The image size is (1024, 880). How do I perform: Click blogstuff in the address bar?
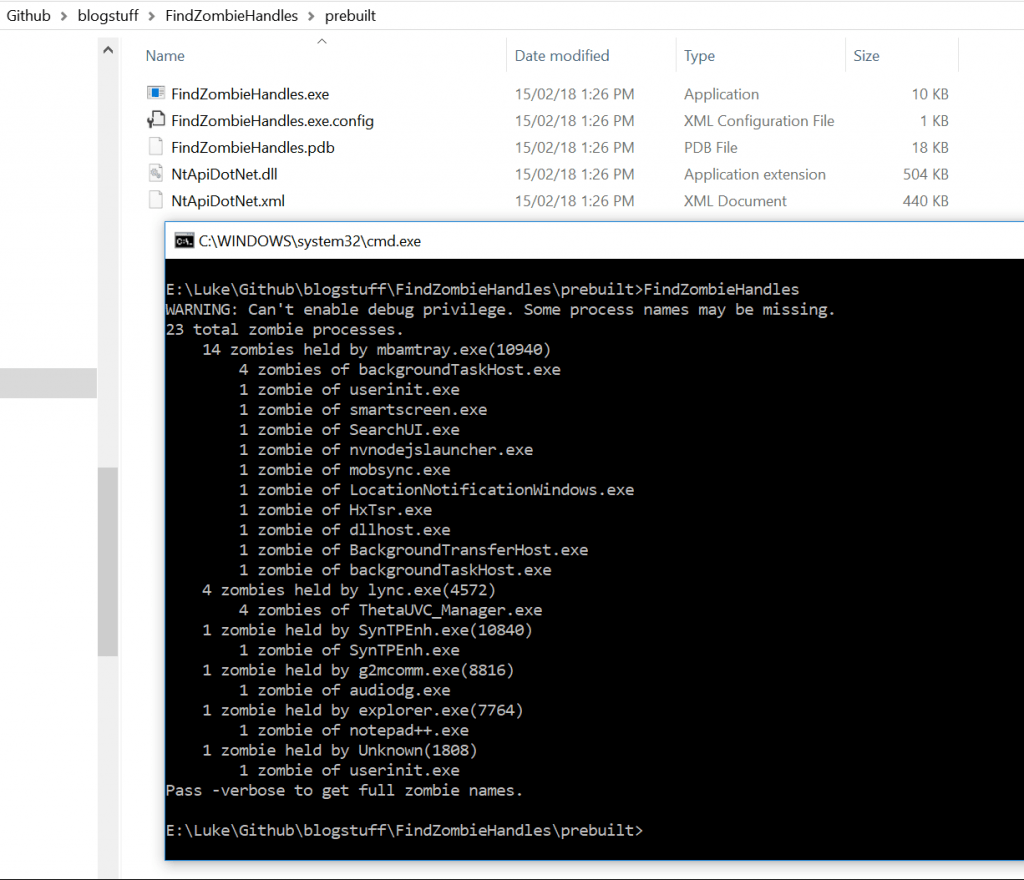pos(107,15)
